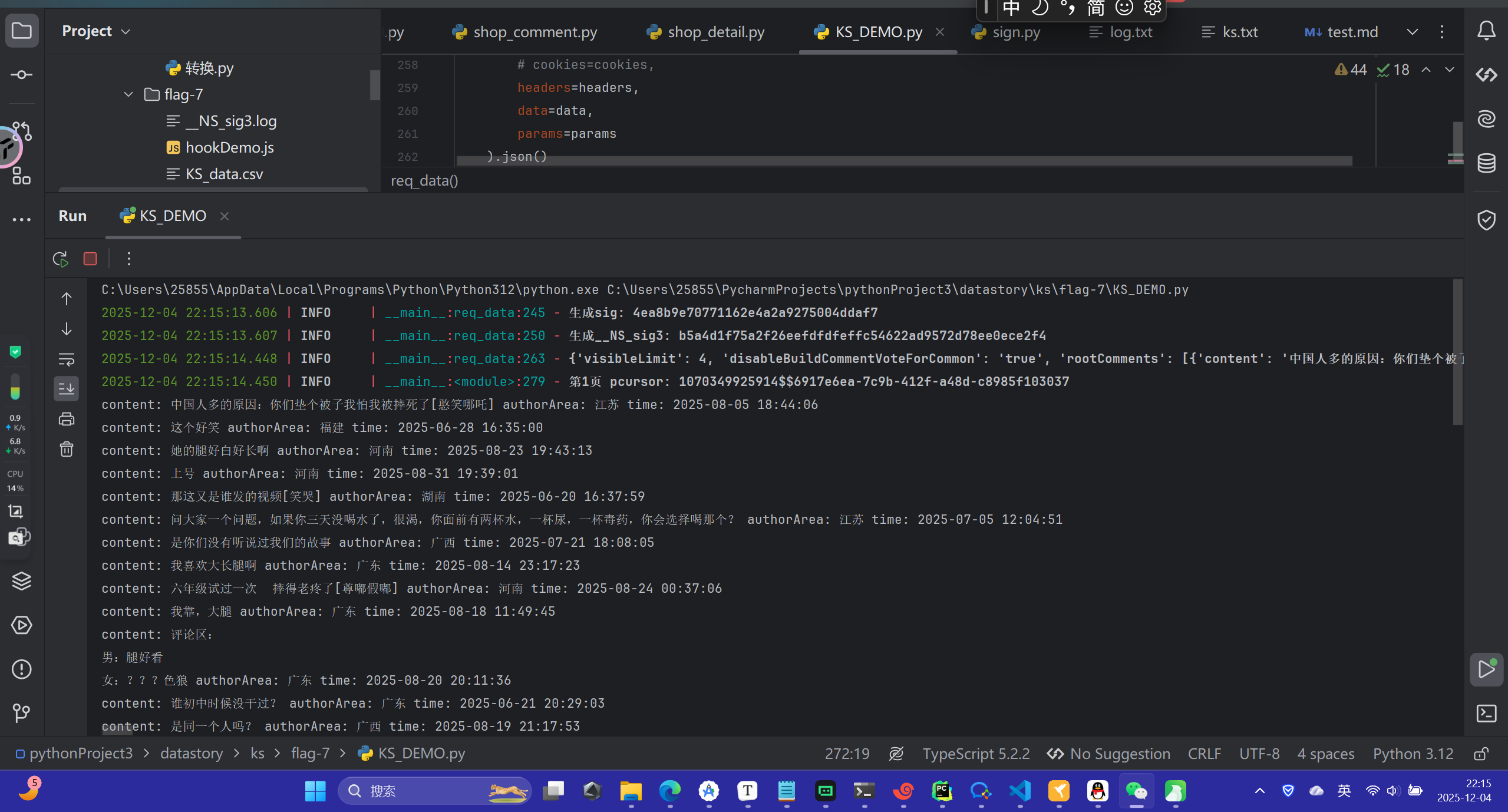Open the Database tool window
This screenshot has height=812, width=1508.
coord(1486,163)
